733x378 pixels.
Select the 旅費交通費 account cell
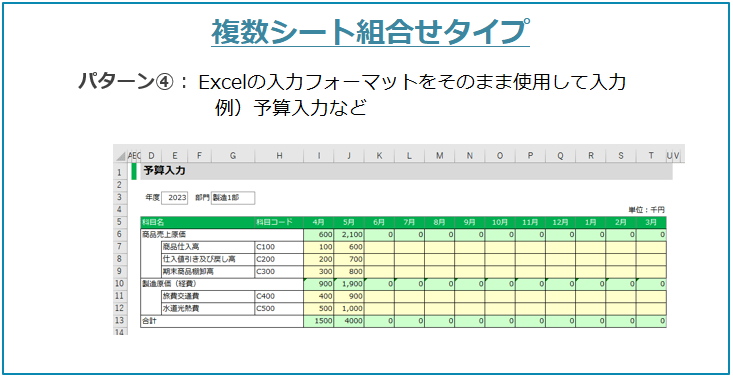[208, 296]
